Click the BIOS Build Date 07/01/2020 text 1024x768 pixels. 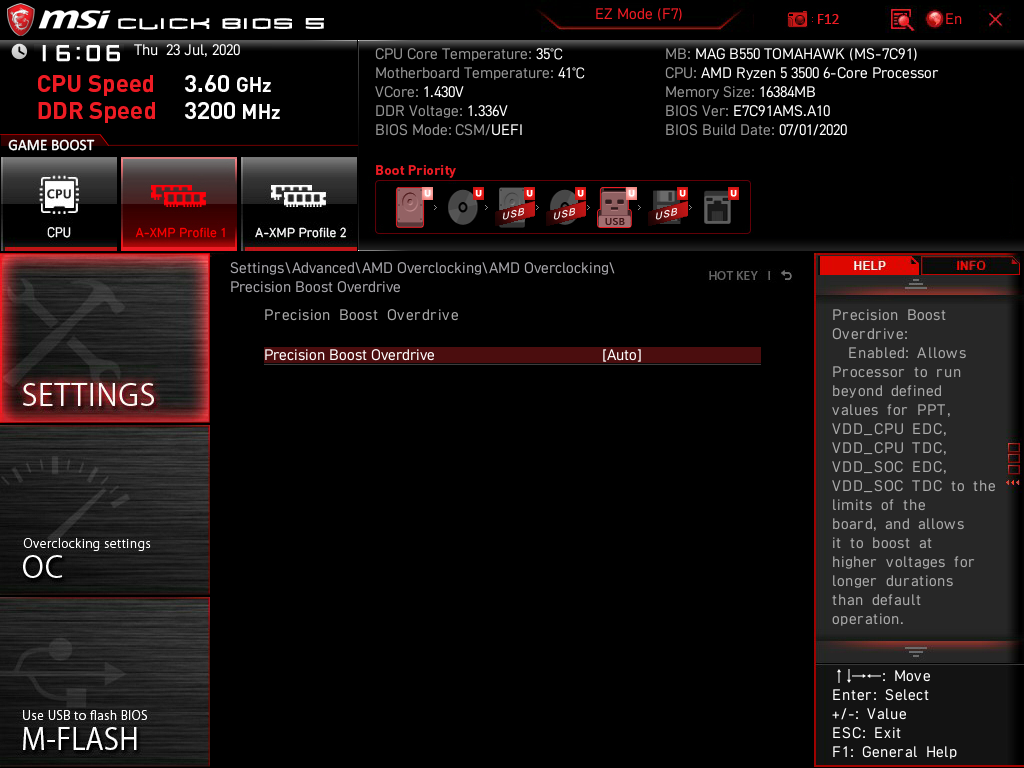click(756, 130)
